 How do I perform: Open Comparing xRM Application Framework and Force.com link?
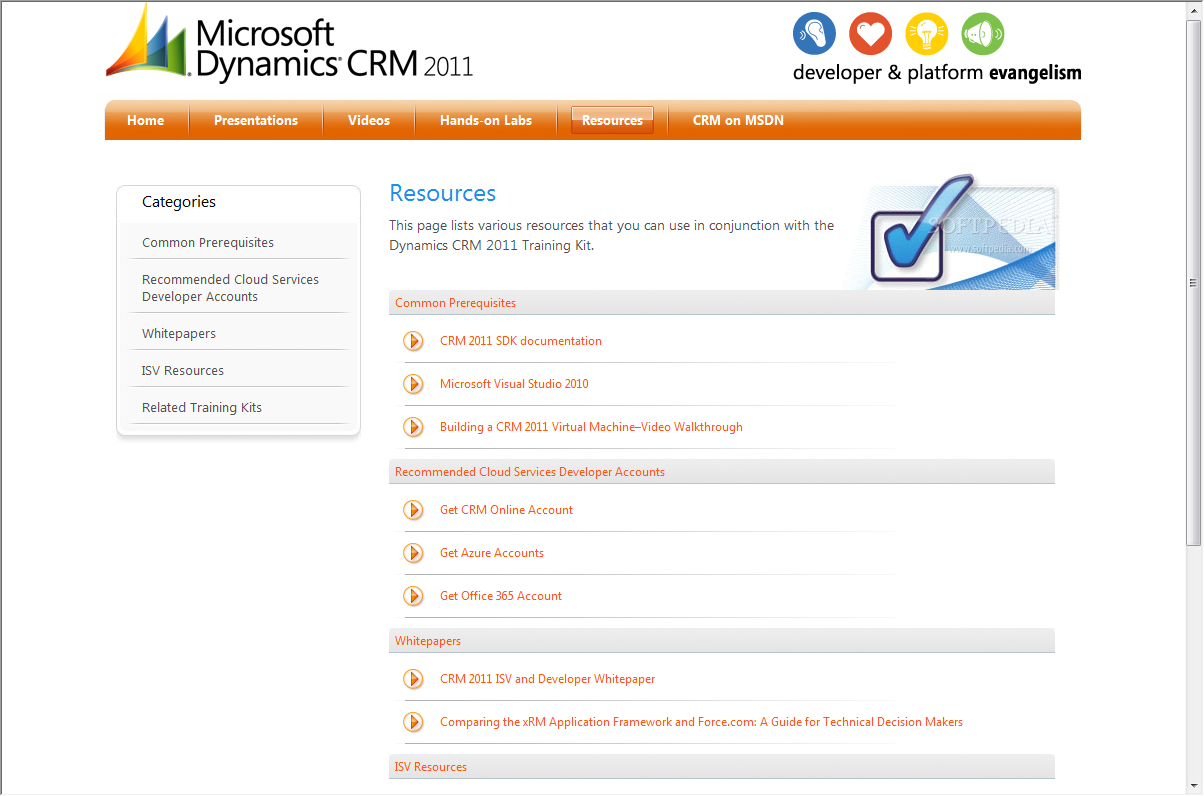701,722
